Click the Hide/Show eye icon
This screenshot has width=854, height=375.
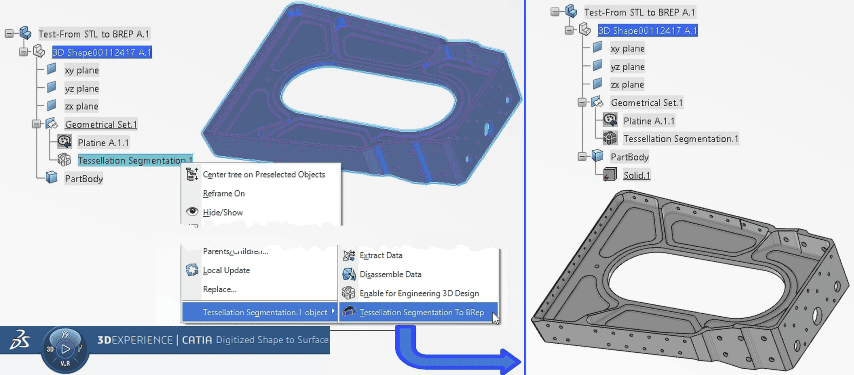pos(192,212)
